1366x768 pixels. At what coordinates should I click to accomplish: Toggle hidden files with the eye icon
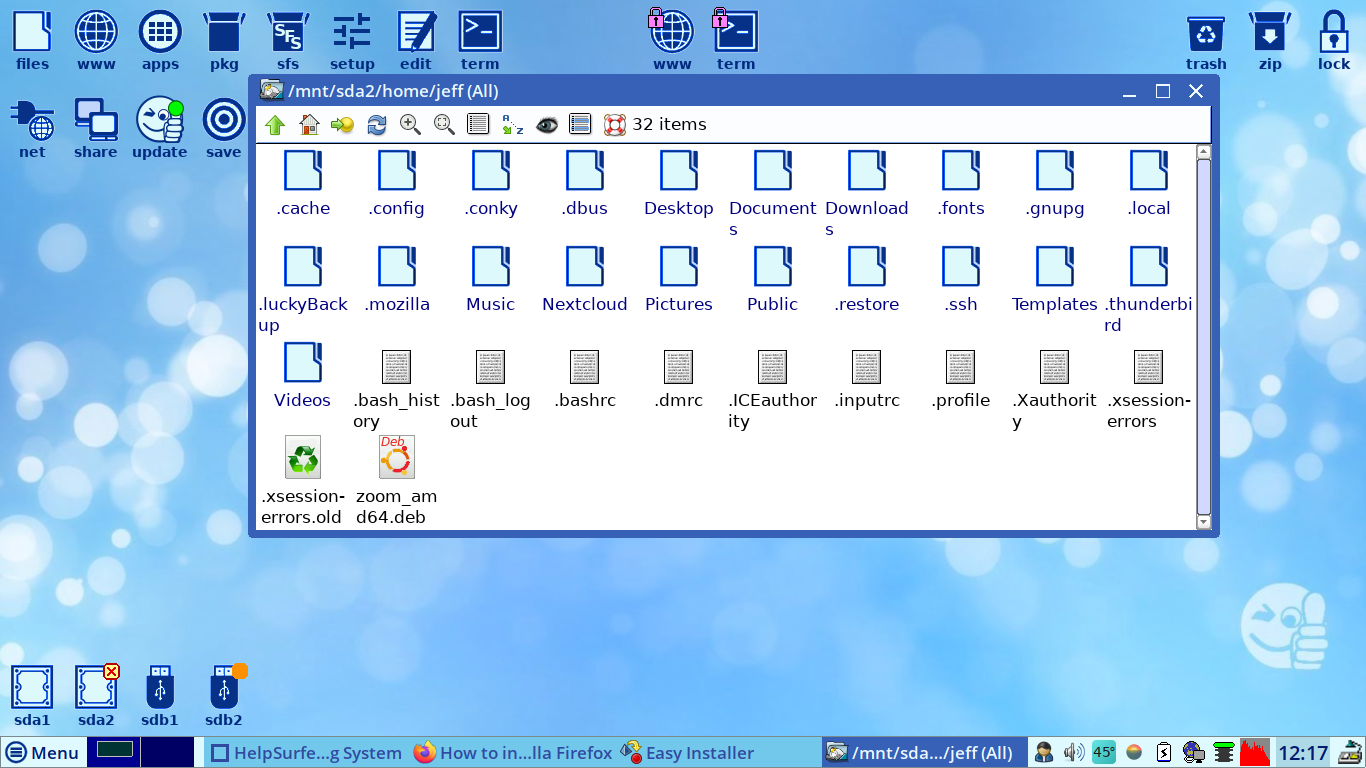546,124
